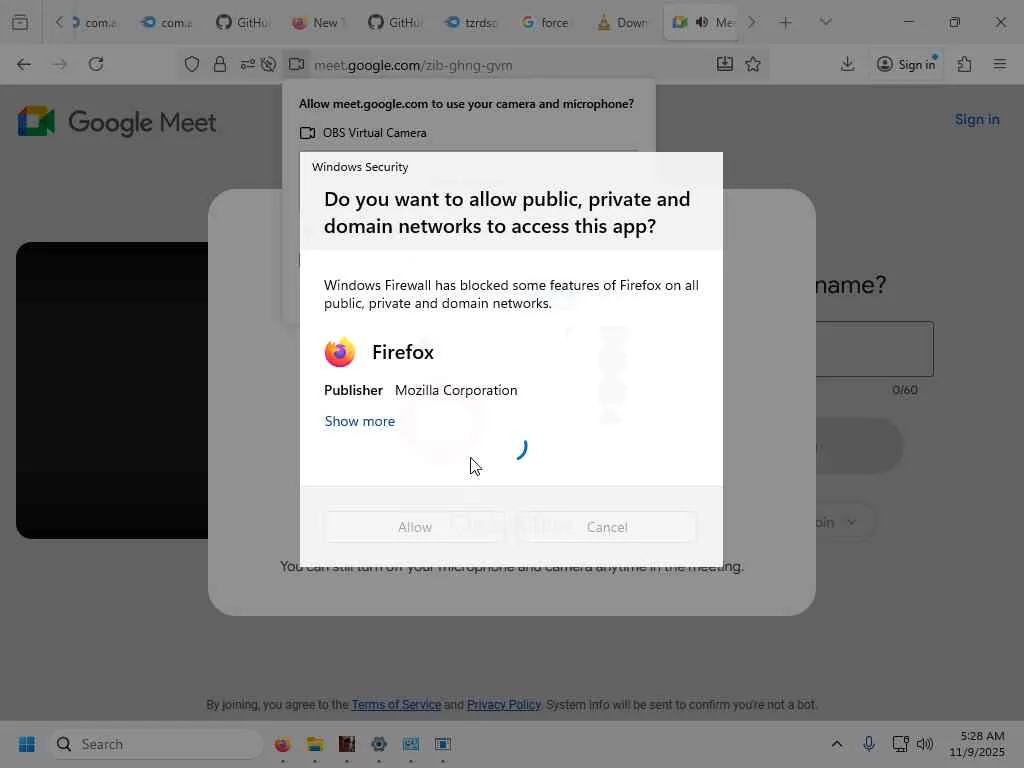Open File Explorer from the taskbar

pos(315,744)
